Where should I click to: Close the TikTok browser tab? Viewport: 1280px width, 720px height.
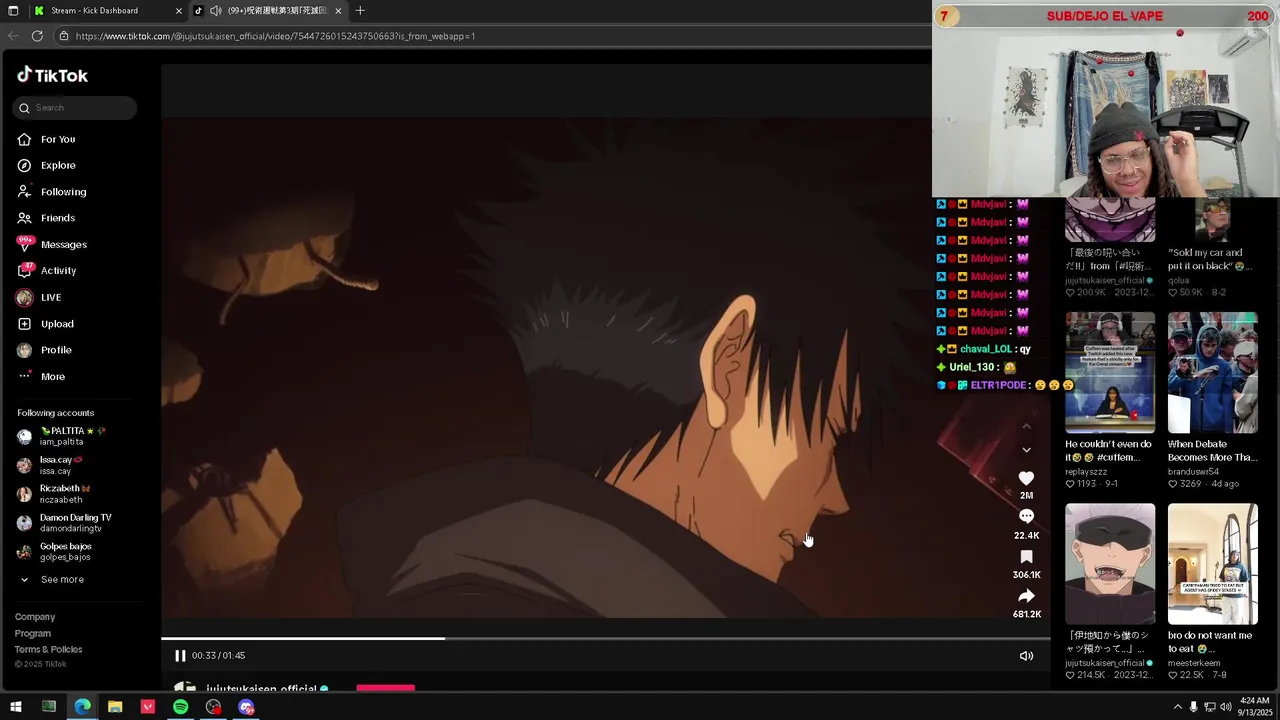click(x=338, y=11)
